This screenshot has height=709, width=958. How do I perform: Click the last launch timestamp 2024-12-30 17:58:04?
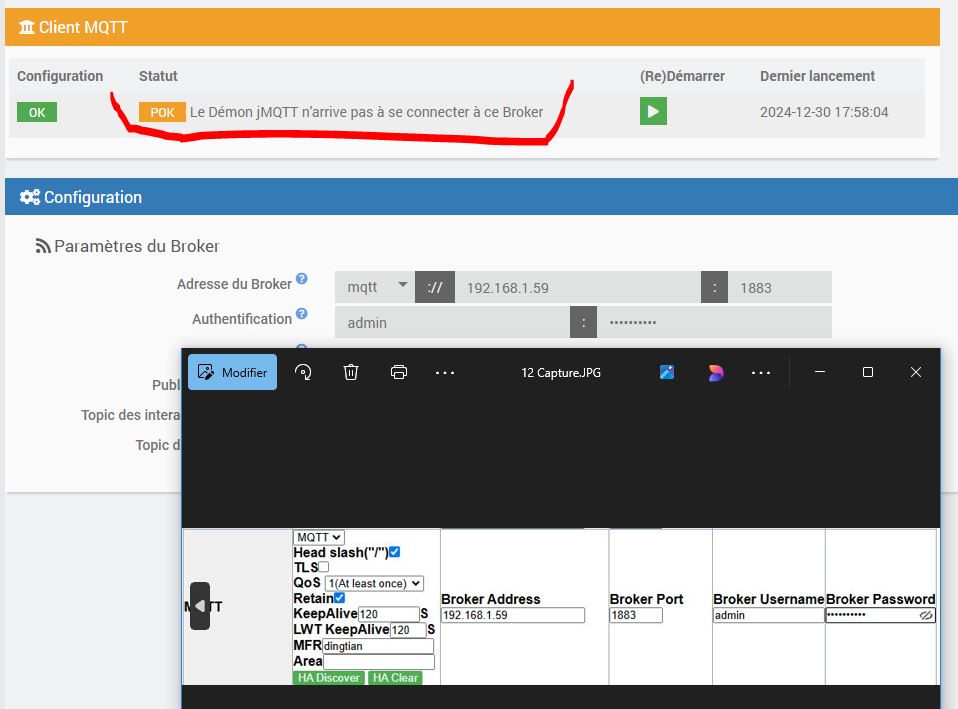[824, 112]
